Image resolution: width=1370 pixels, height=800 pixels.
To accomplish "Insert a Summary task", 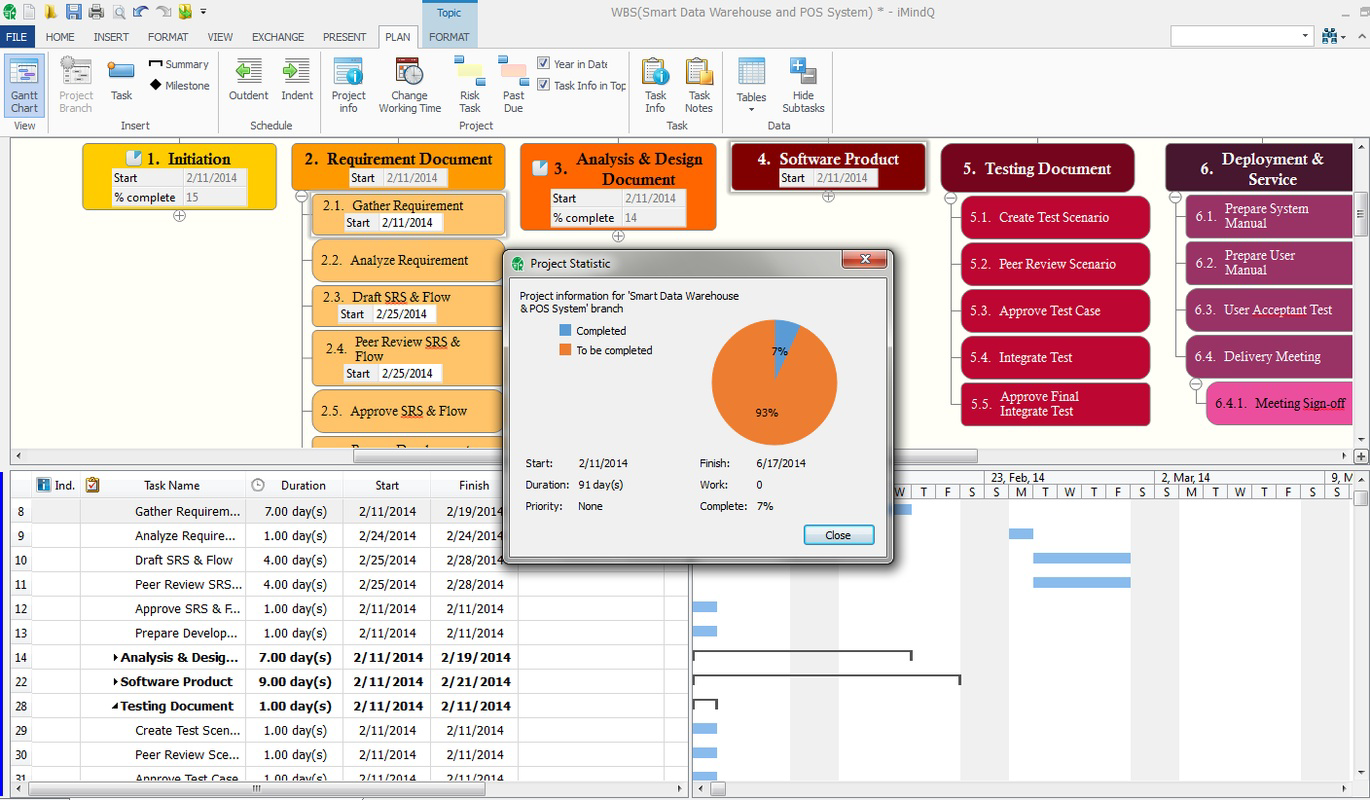I will pyautogui.click(x=179, y=64).
